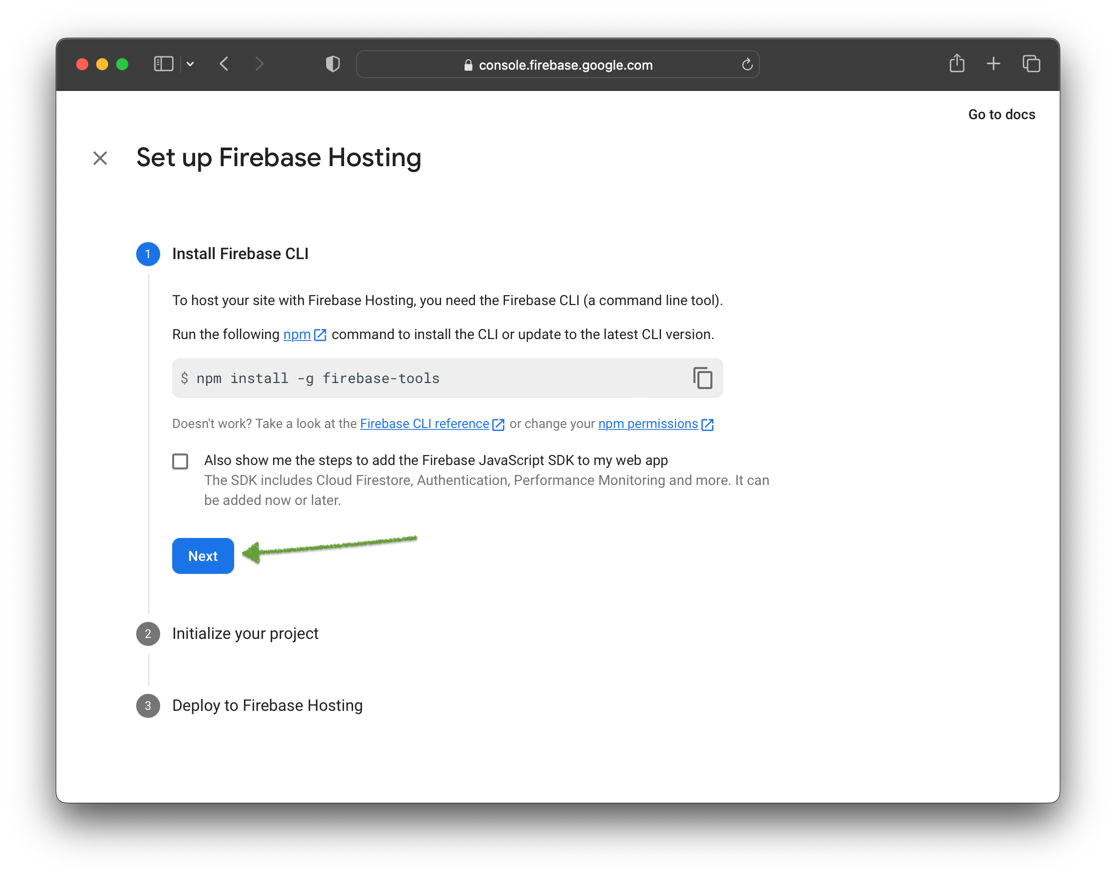Image resolution: width=1116 pixels, height=877 pixels.
Task: Reload the Firebase console page
Action: 747,65
